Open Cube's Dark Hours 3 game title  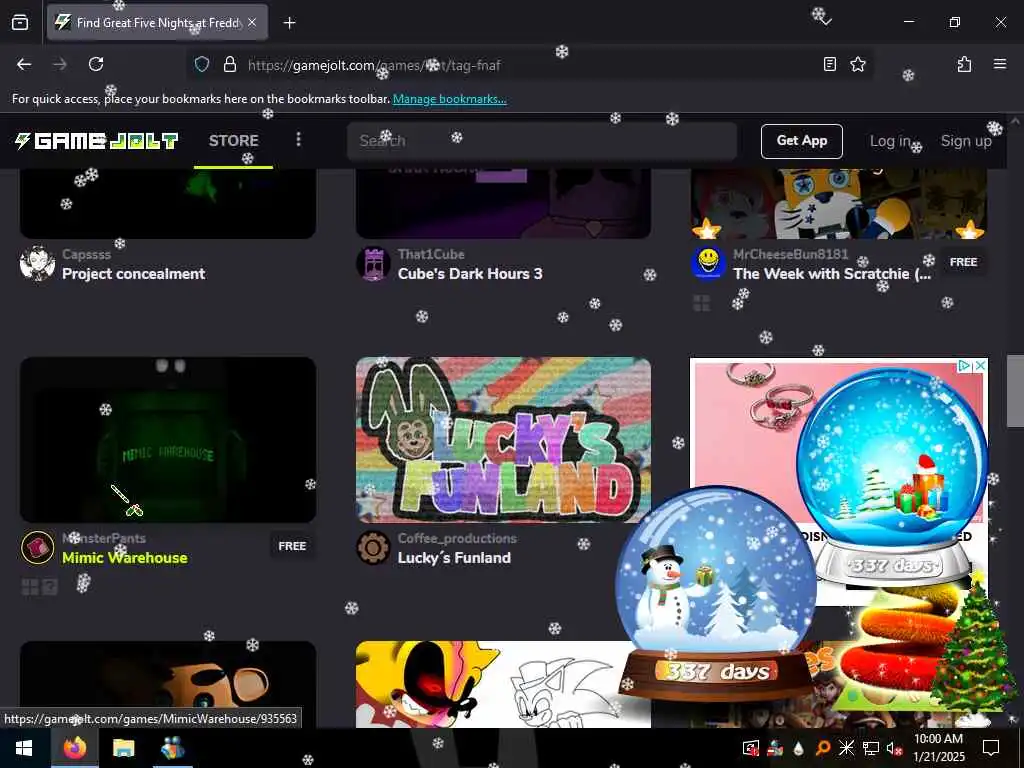[x=470, y=274]
